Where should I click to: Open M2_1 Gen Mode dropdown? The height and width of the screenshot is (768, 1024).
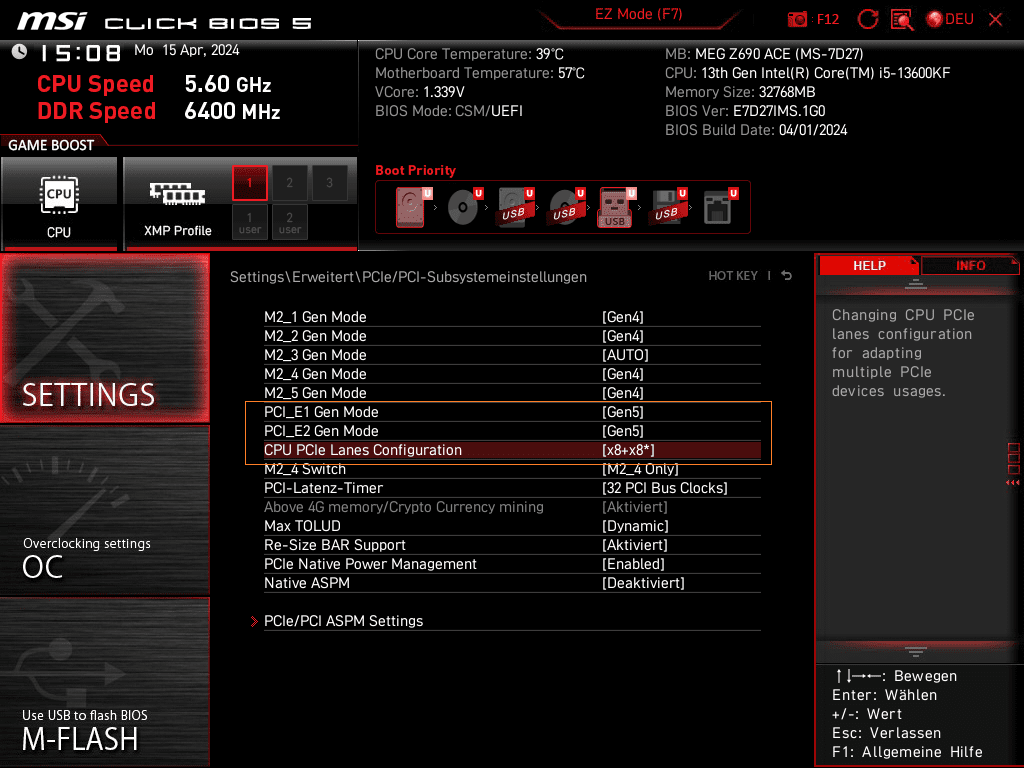click(512, 317)
